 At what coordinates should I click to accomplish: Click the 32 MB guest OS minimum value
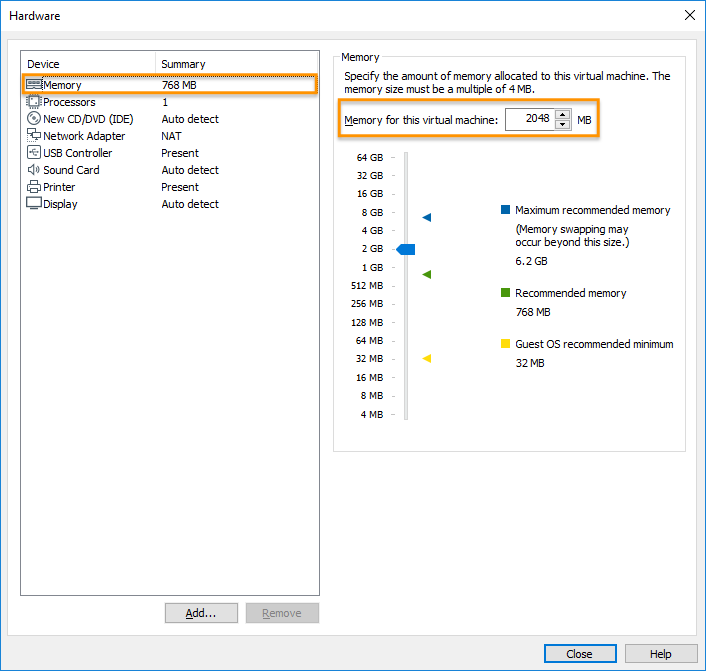coord(530,363)
